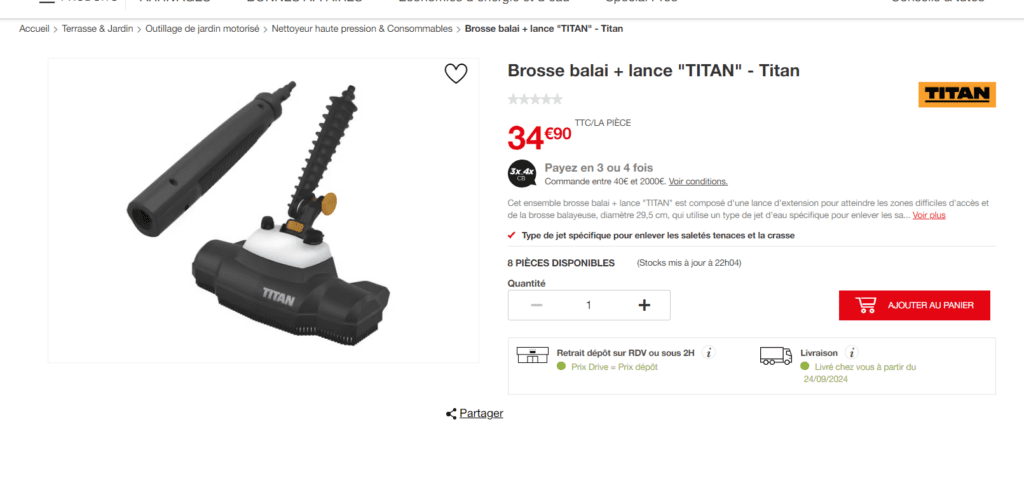Decrease quantity with the minus button

coord(536,305)
